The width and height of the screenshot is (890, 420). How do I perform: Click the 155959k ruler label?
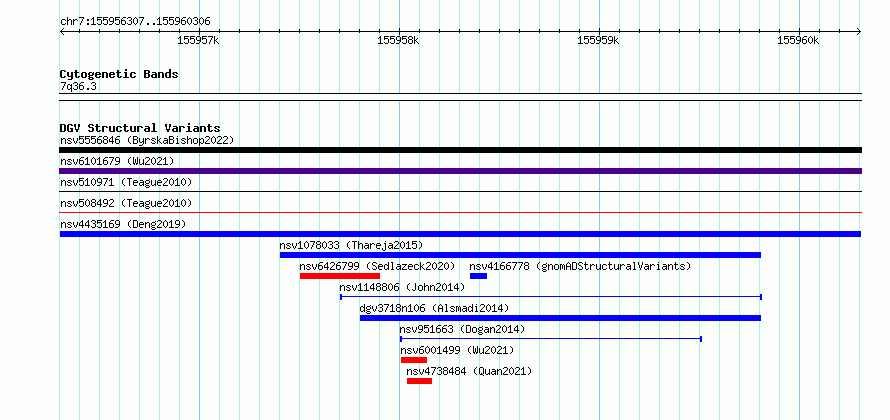click(598, 40)
